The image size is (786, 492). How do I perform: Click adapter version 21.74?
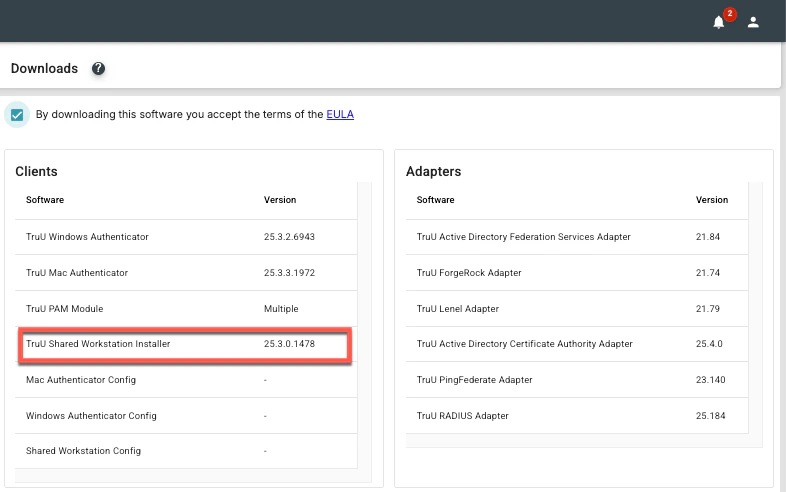click(707, 273)
